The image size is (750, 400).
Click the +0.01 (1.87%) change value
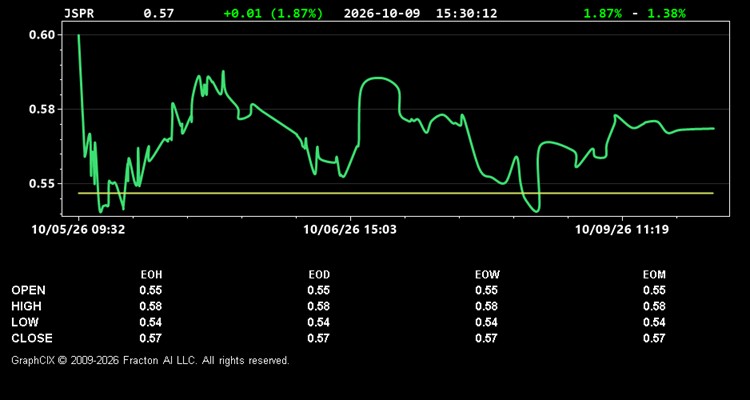273,13
